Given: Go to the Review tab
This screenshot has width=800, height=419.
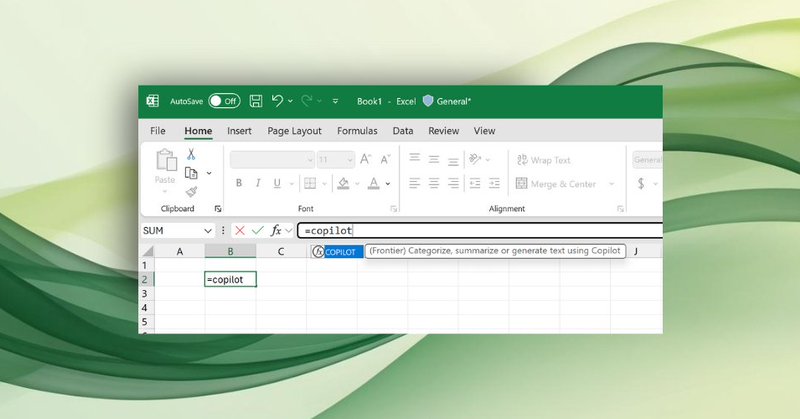Looking at the screenshot, I should click(443, 131).
